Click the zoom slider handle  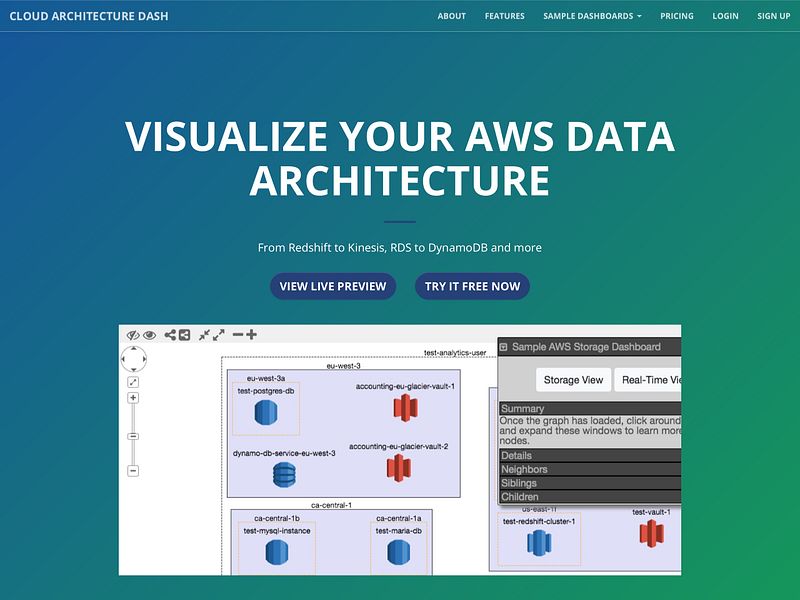[133, 436]
